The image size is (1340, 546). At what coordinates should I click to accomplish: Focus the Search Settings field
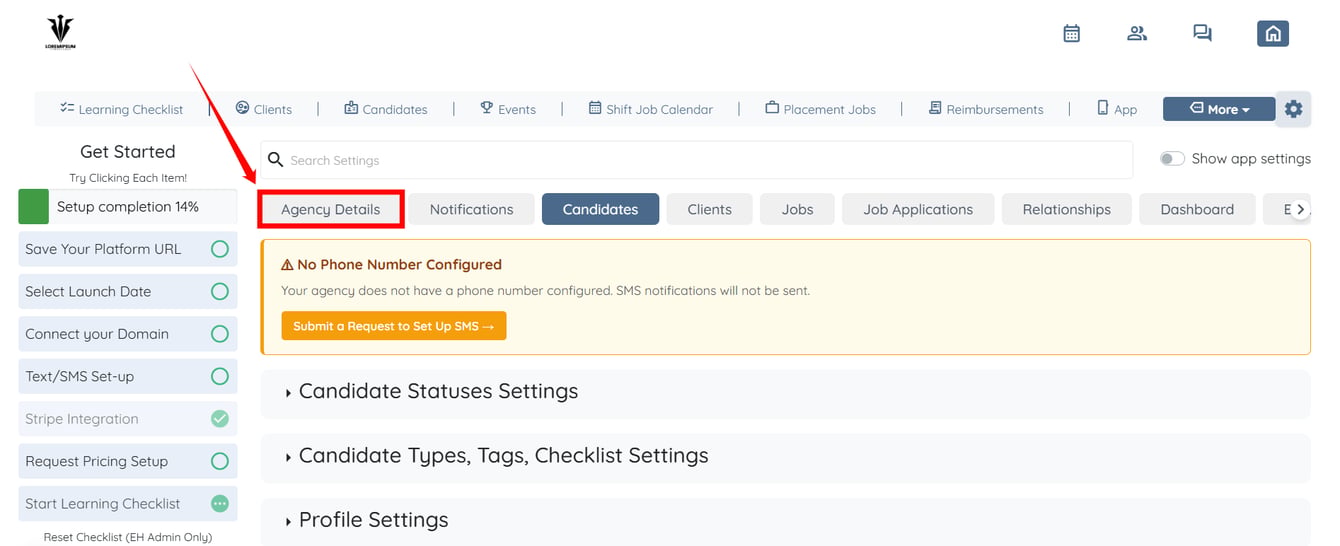point(697,160)
